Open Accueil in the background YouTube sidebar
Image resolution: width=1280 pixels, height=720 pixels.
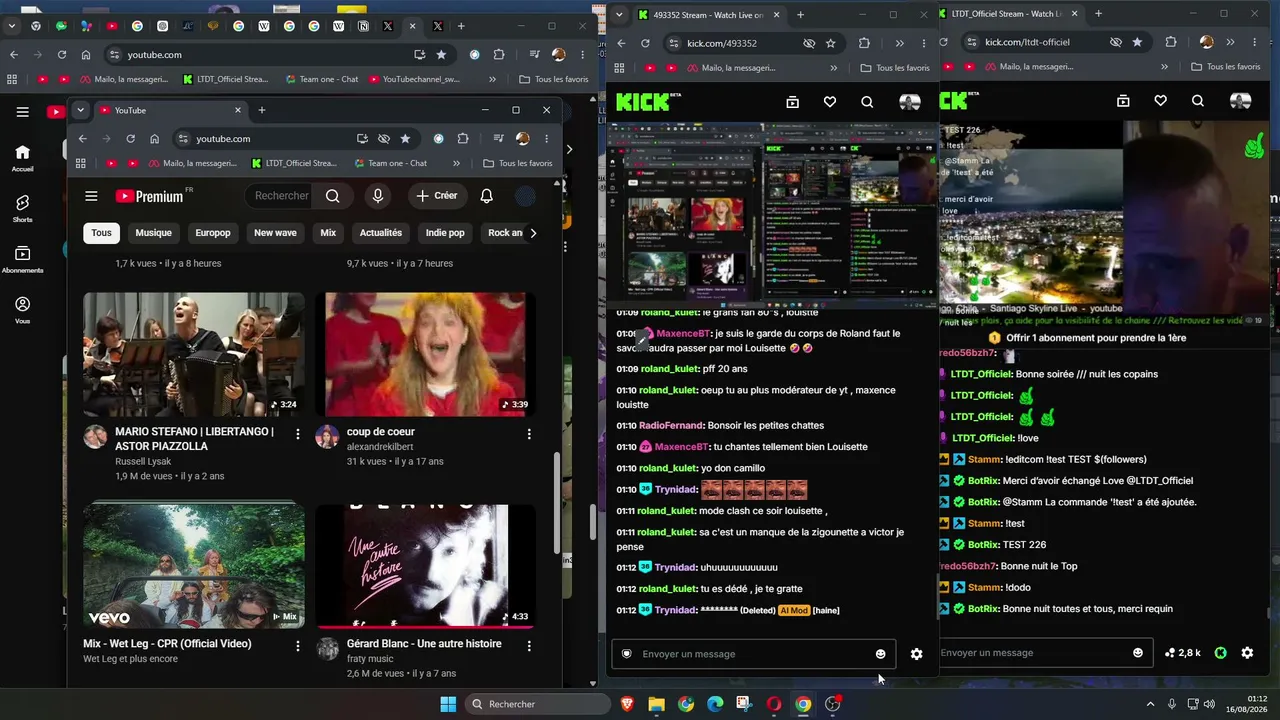22,158
